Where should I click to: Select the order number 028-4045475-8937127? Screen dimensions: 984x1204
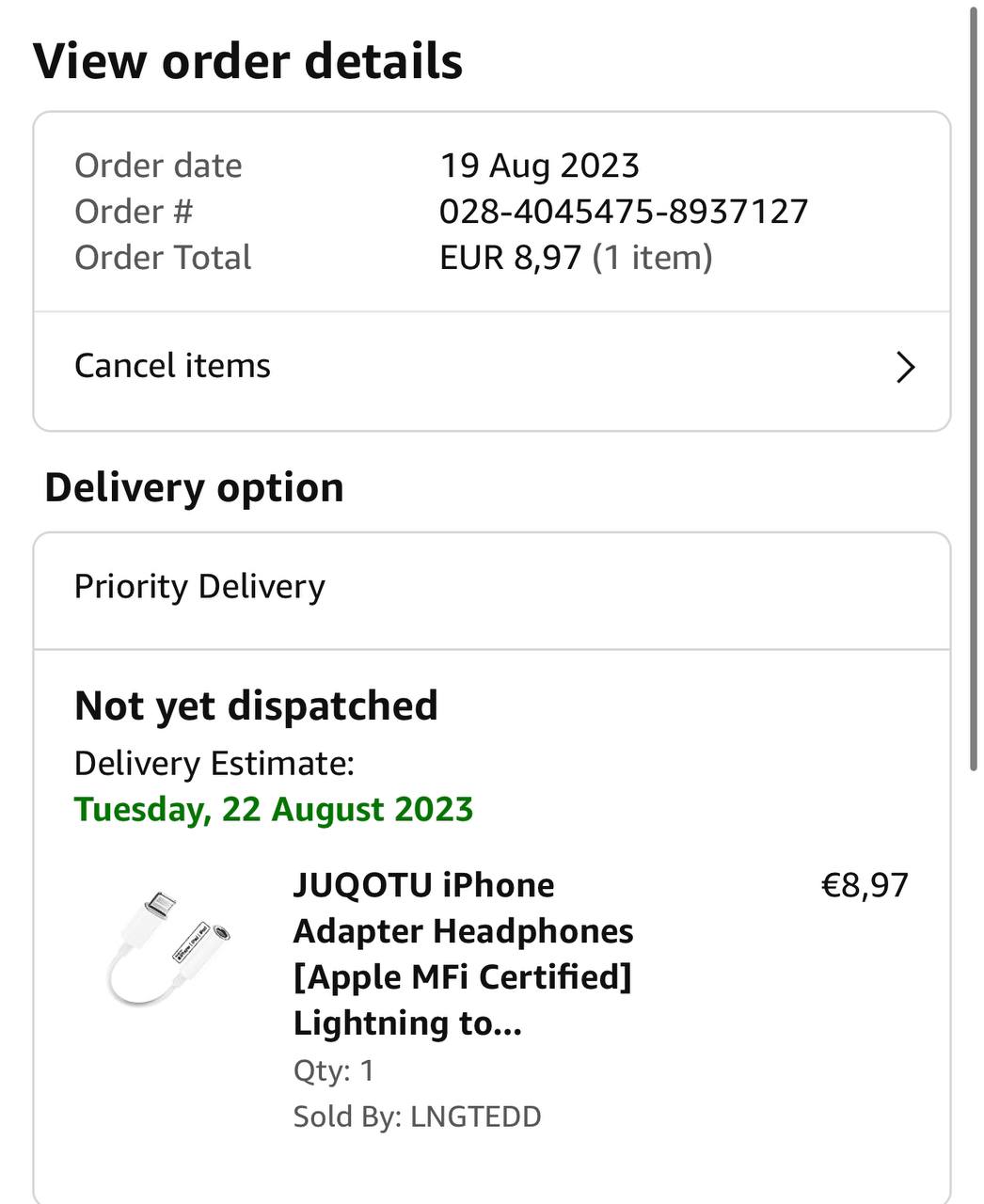[624, 212]
